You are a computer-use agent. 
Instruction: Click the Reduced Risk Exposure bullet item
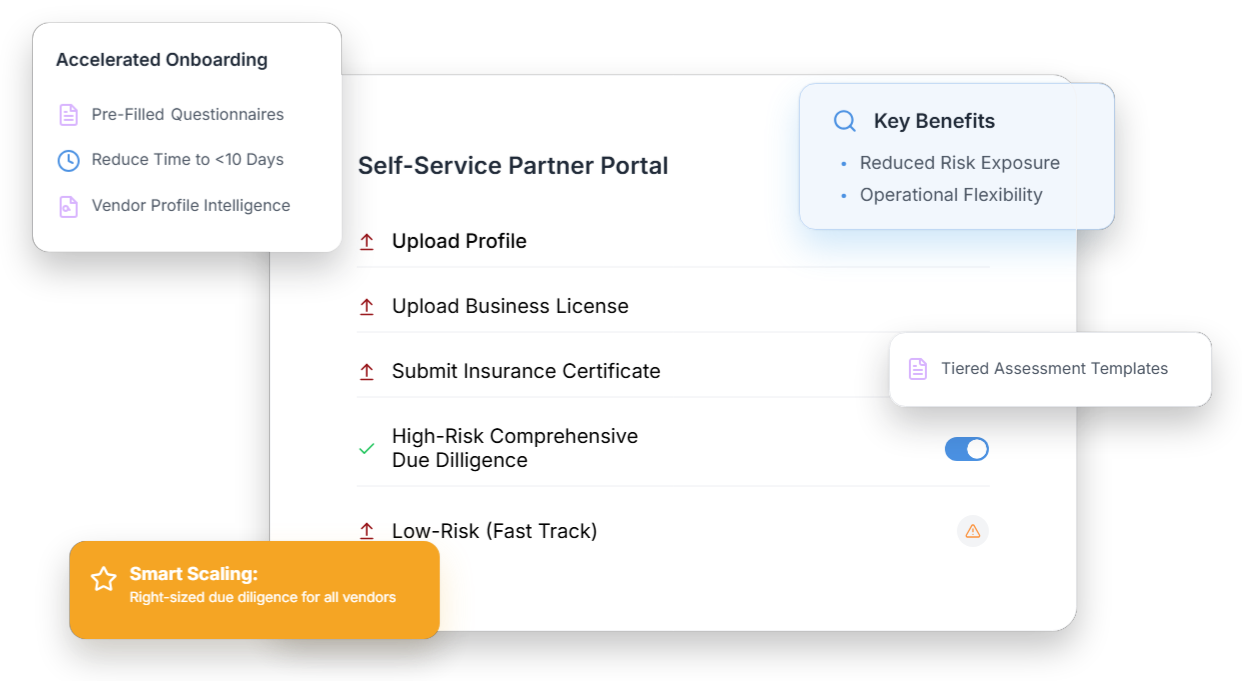tap(959, 162)
